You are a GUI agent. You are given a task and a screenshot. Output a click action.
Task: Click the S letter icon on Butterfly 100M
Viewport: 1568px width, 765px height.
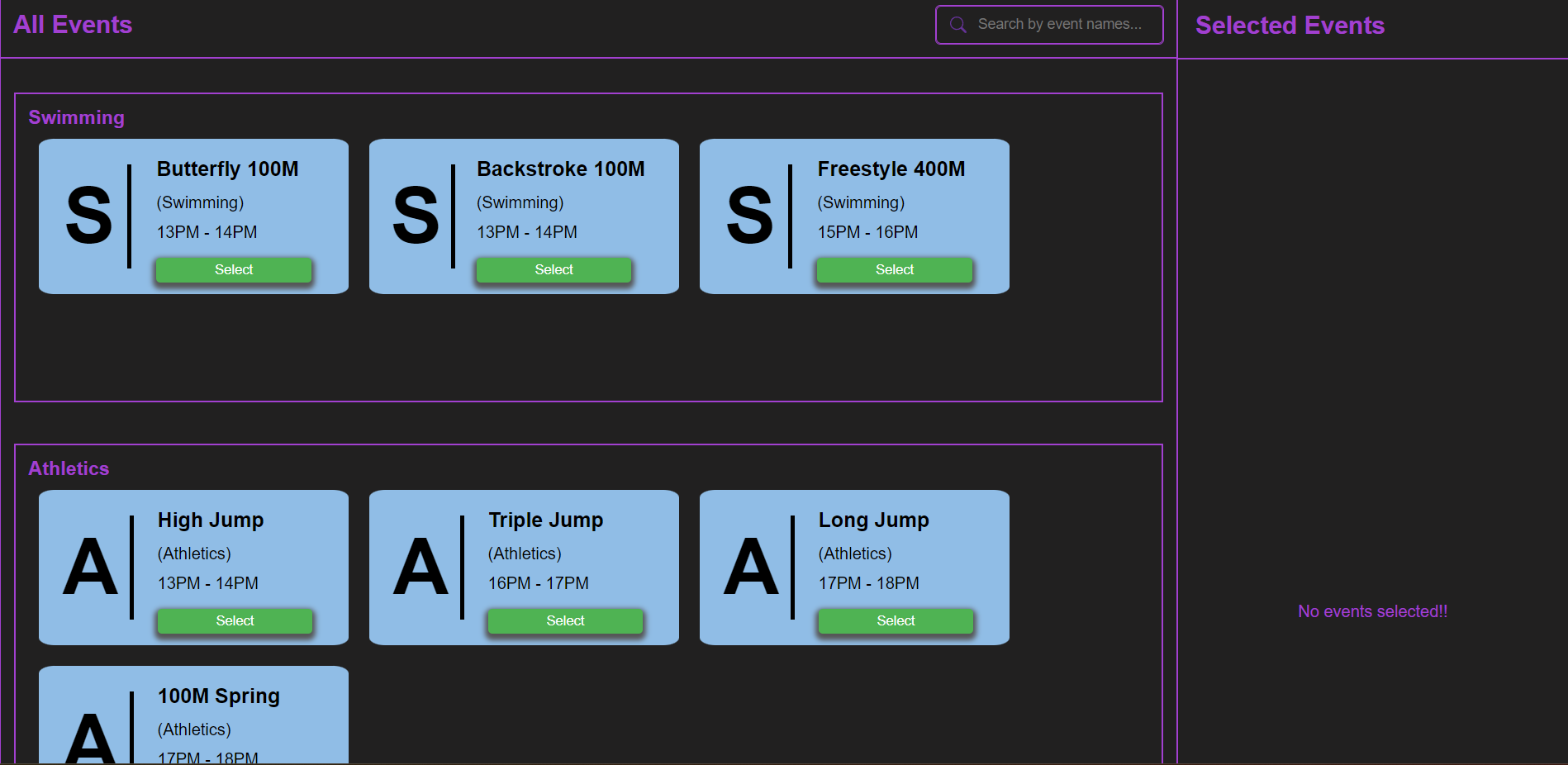pos(89,216)
